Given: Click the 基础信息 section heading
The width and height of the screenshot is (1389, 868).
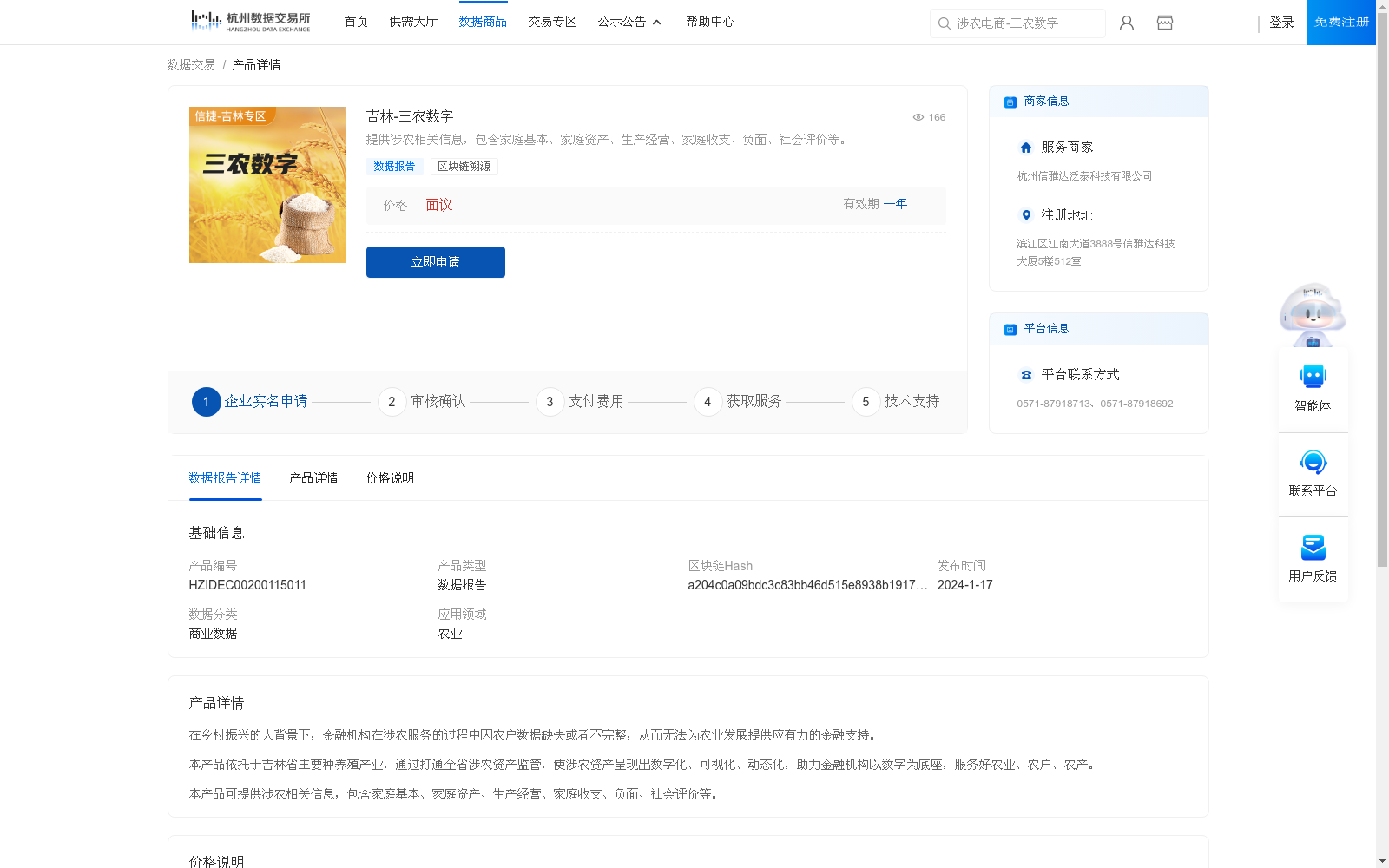Looking at the screenshot, I should click(x=216, y=533).
